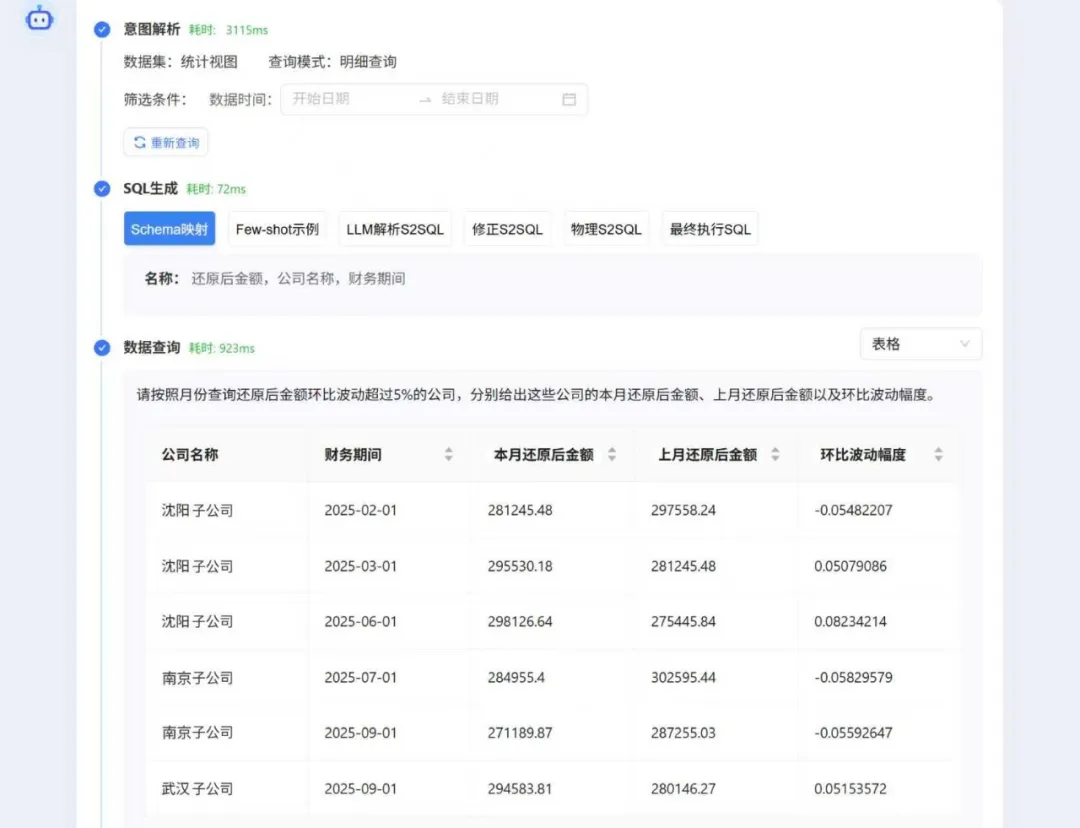1080x828 pixels.
Task: Switch to the 物理S2SQL tab
Action: point(606,228)
